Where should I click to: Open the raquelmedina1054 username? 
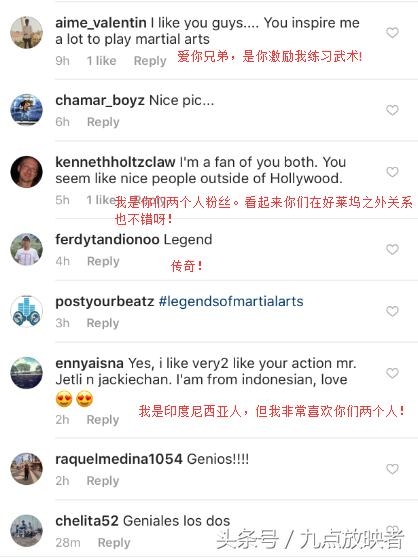[119, 459]
